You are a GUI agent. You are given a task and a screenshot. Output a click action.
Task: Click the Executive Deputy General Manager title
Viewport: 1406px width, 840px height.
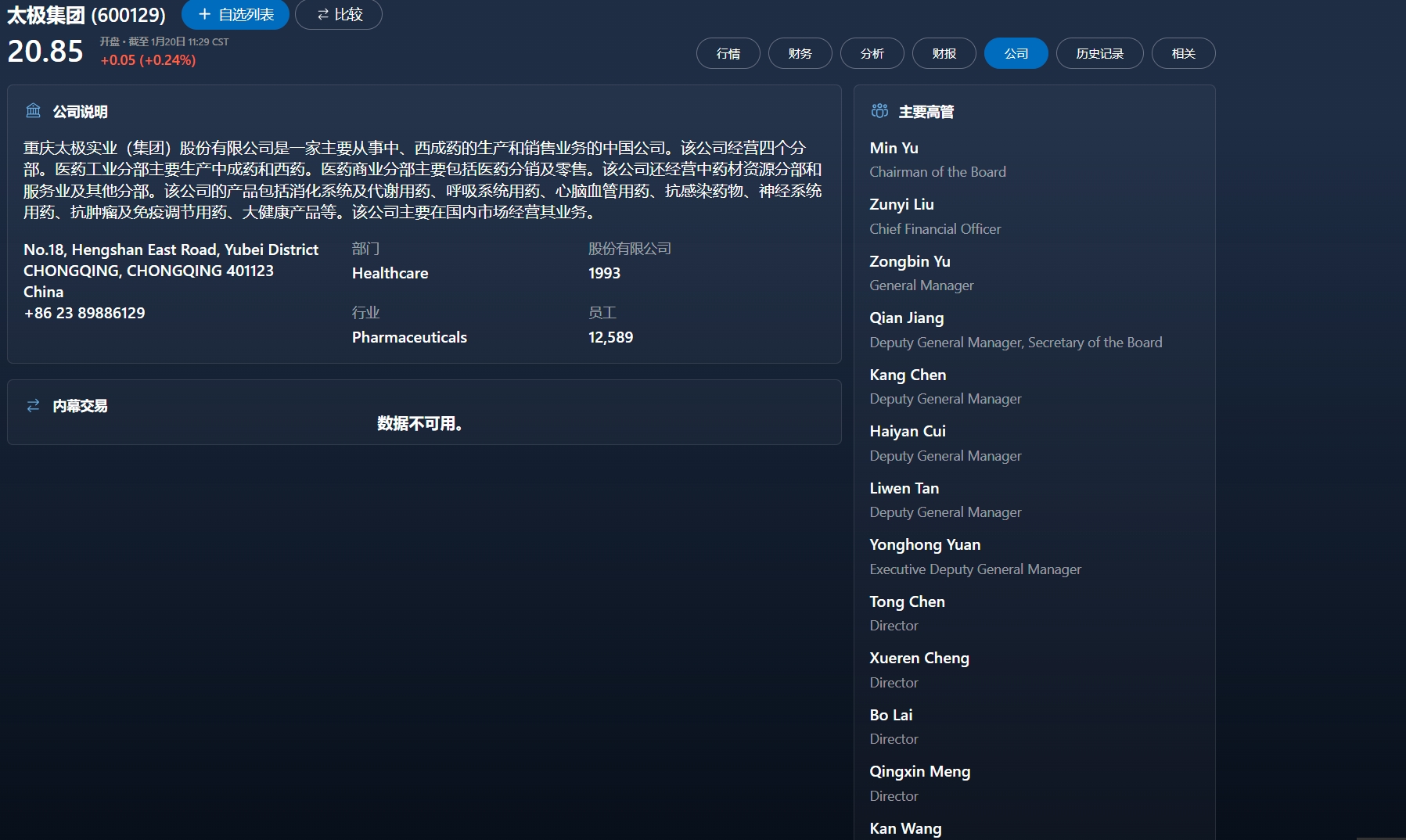click(x=976, y=569)
